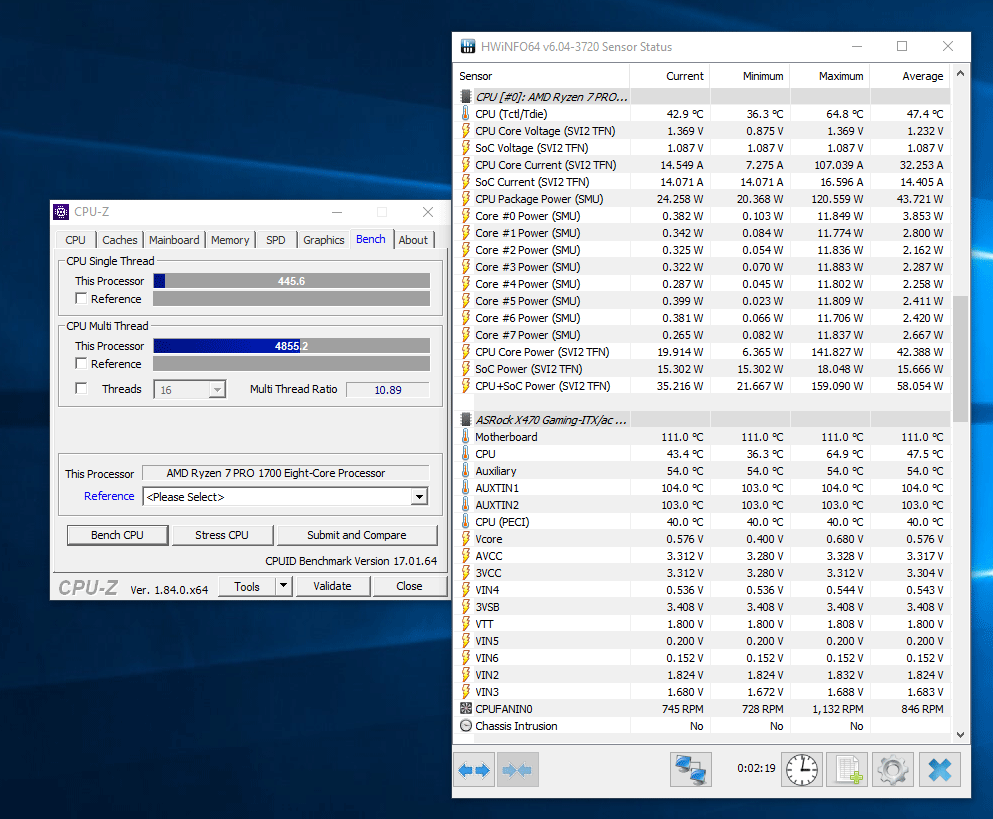Click lightning icon beside CPU Core Voltage

[x=465, y=130]
